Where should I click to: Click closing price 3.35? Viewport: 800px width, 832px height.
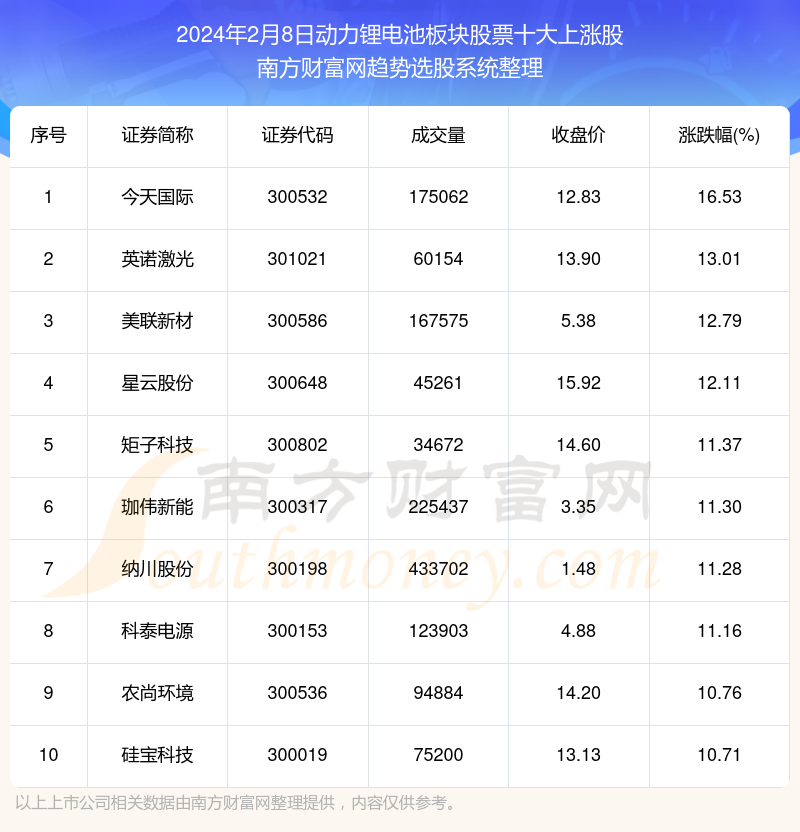pos(578,507)
